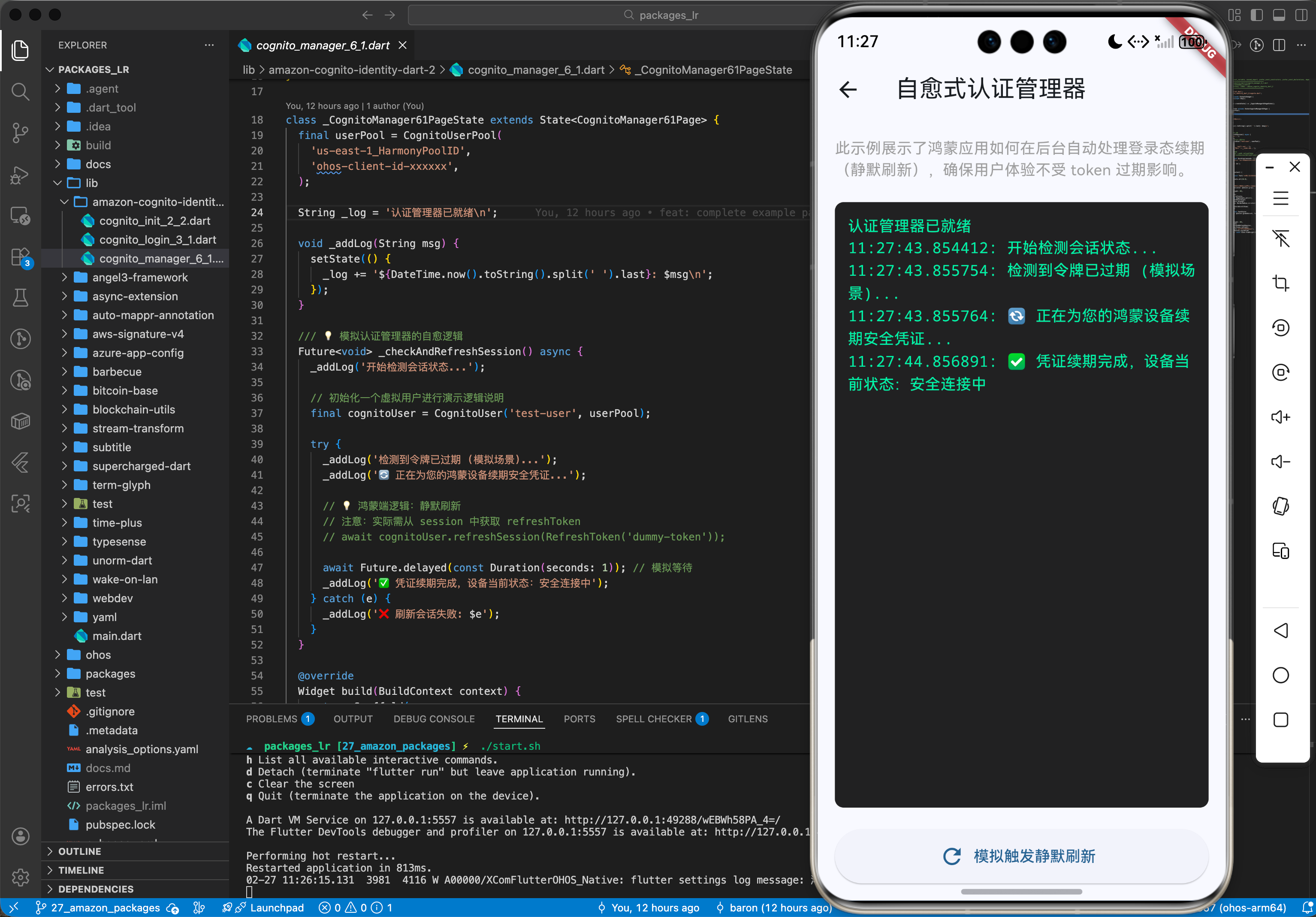Click emulator recent apps square button
1316x917 pixels.
[1280, 720]
